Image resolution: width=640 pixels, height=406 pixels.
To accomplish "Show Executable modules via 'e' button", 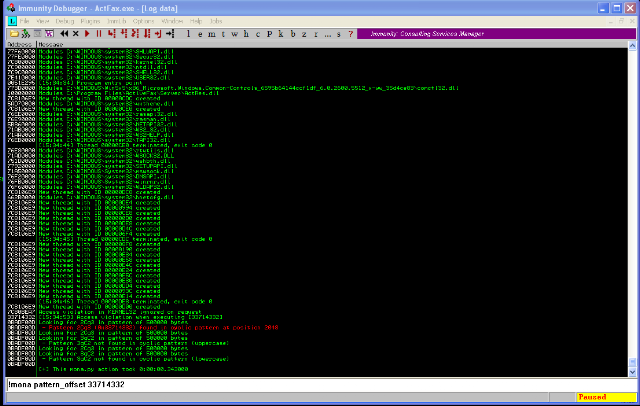I will (x=200, y=34).
